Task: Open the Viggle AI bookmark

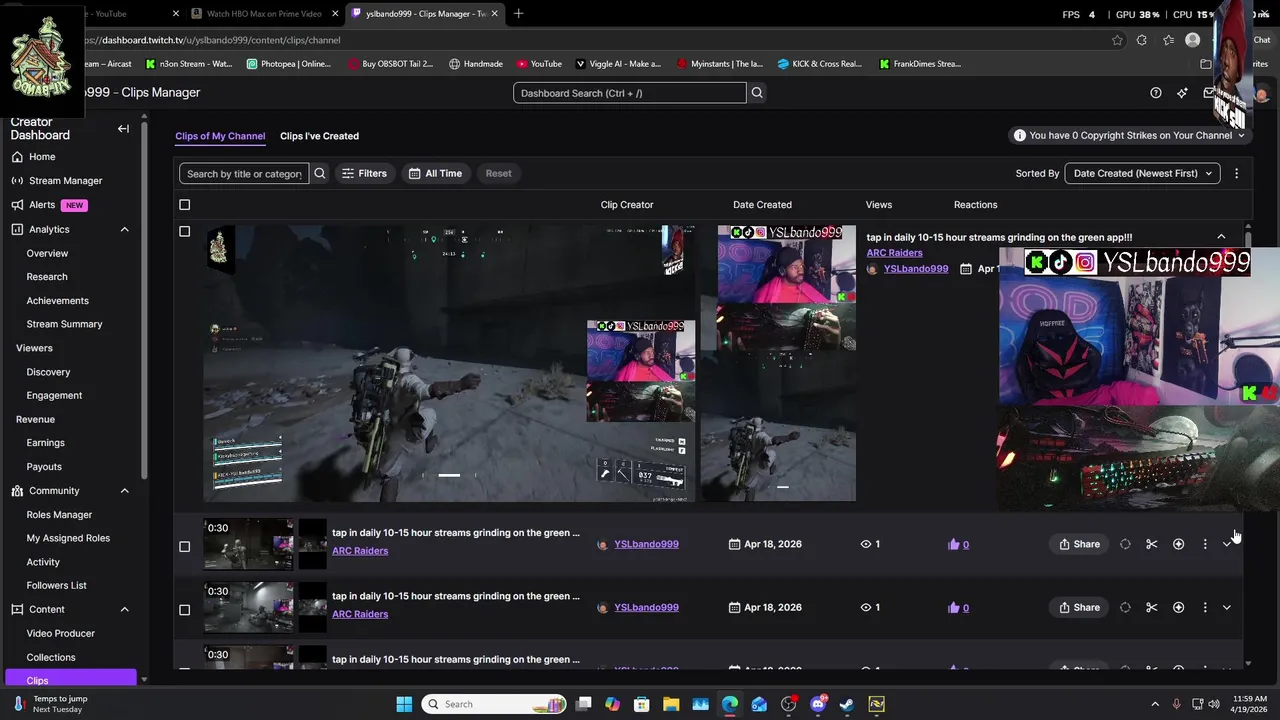Action: [x=618, y=64]
